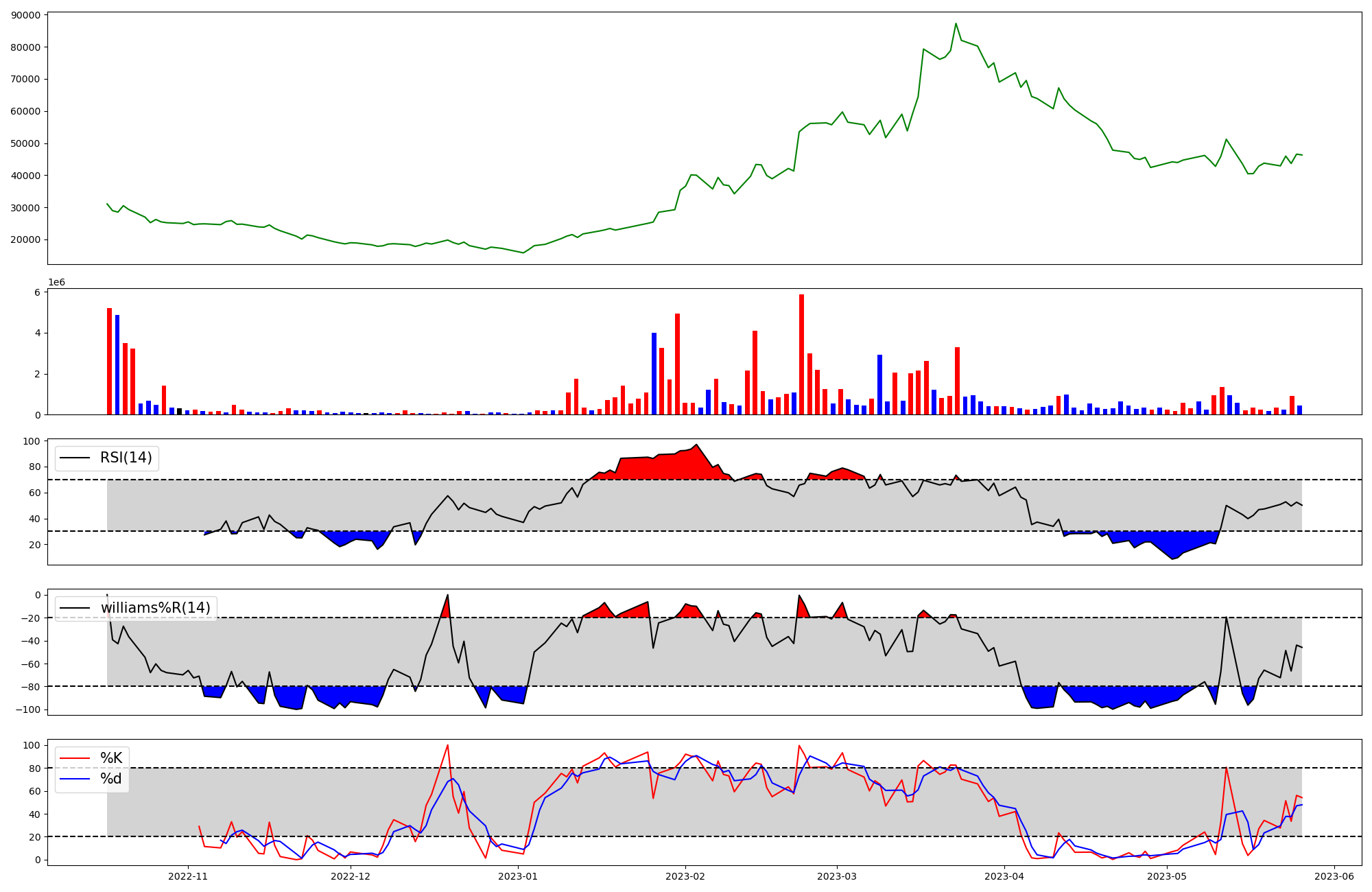Click the tallest red volume bar
The image size is (1372, 892).
click(x=801, y=353)
